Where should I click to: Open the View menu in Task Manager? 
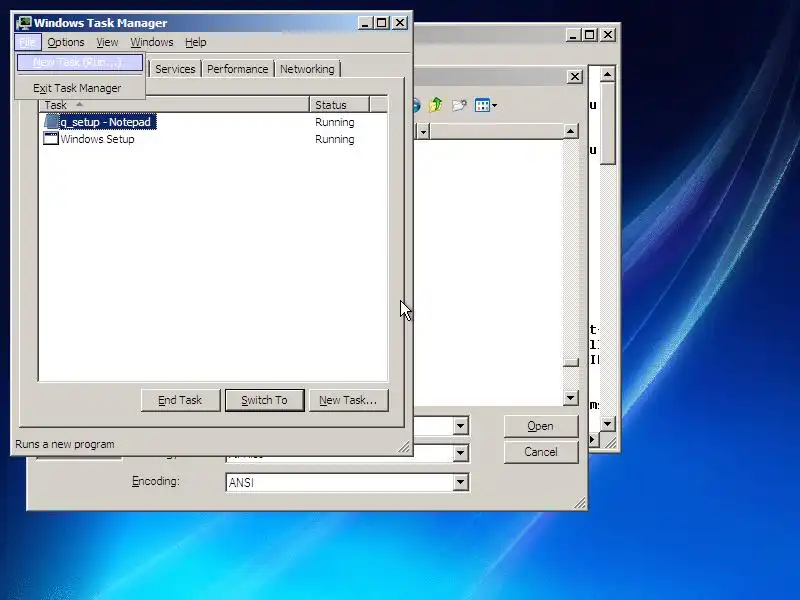[x=107, y=42]
